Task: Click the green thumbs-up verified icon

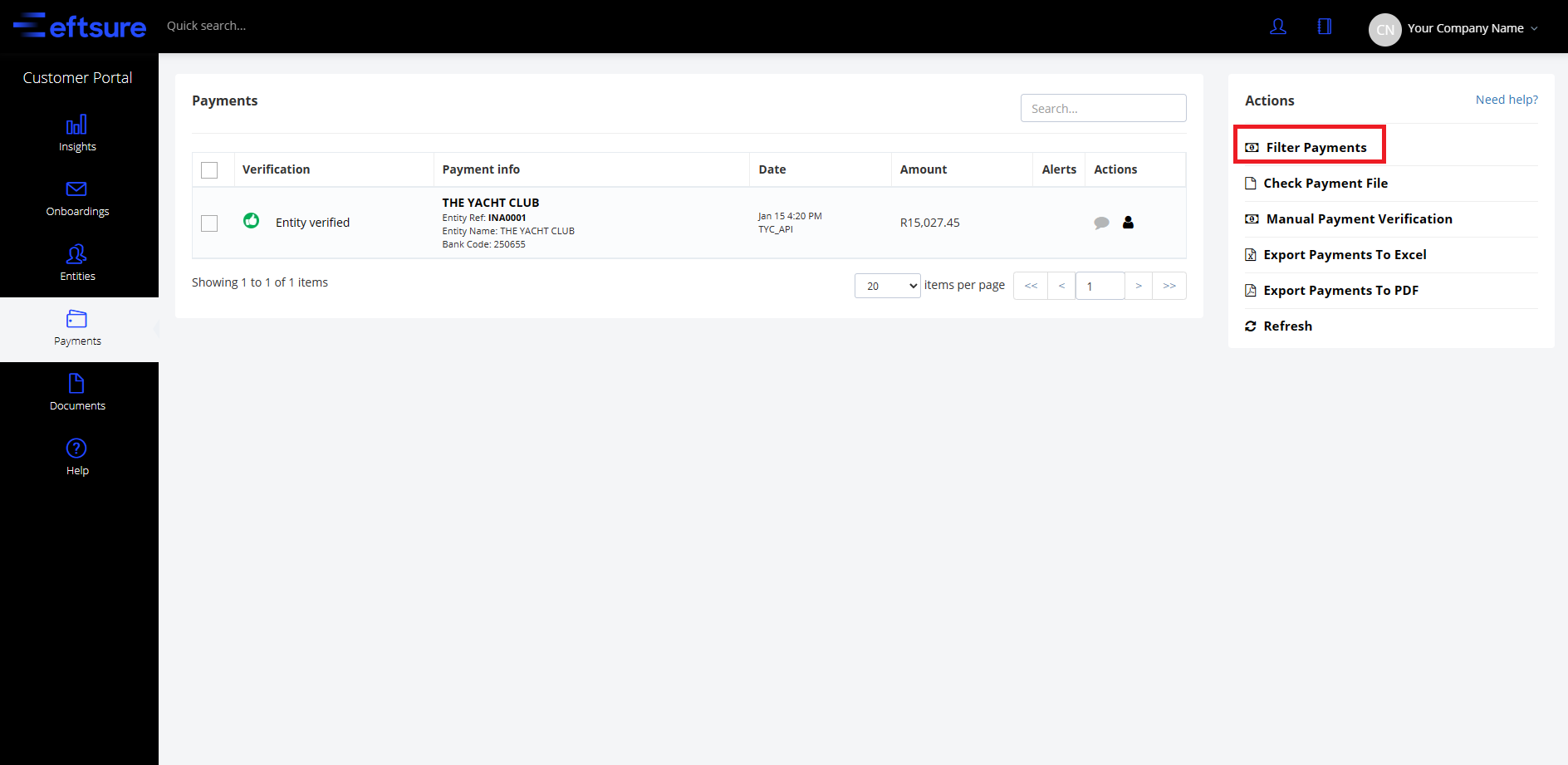Action: (251, 221)
